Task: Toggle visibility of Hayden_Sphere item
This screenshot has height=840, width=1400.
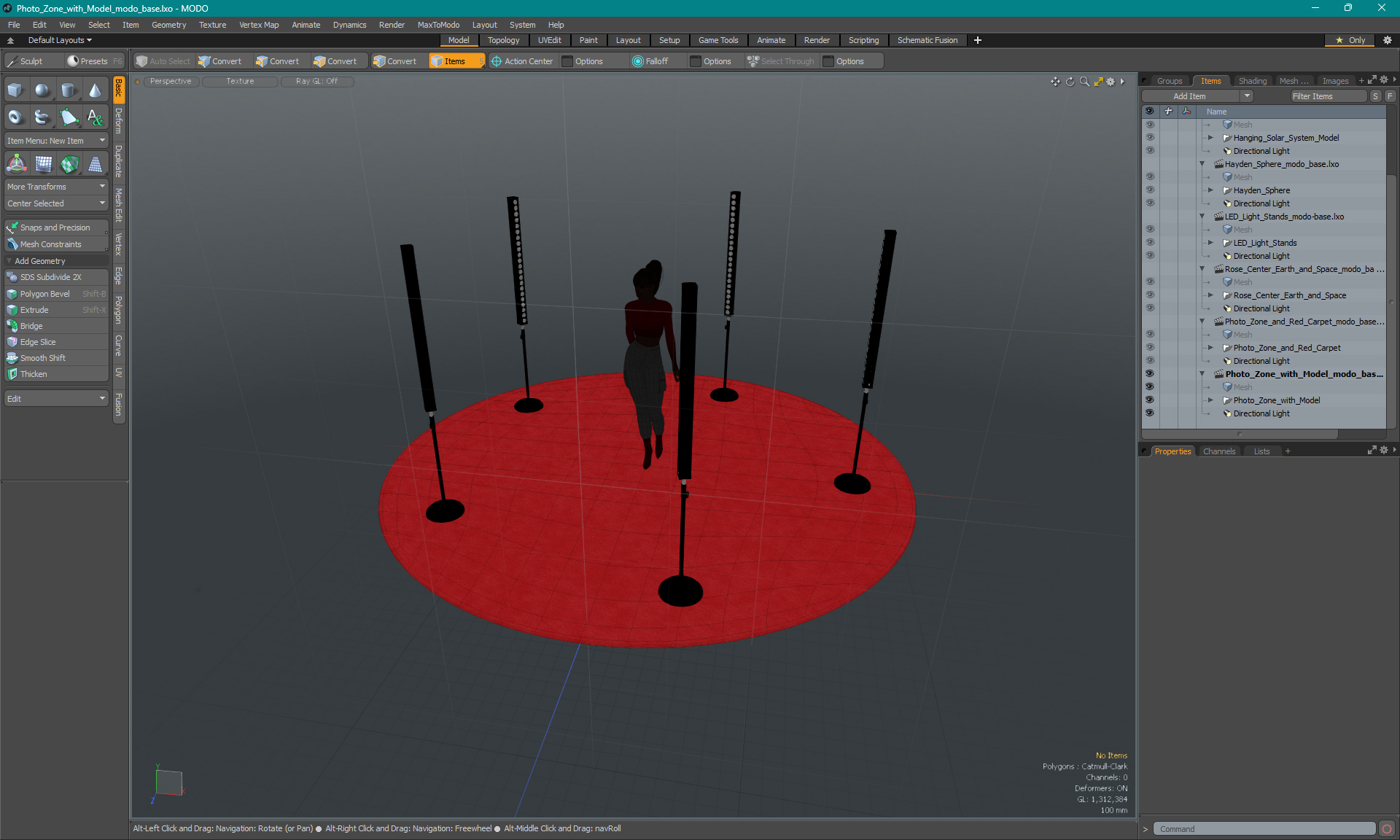Action: click(x=1150, y=190)
